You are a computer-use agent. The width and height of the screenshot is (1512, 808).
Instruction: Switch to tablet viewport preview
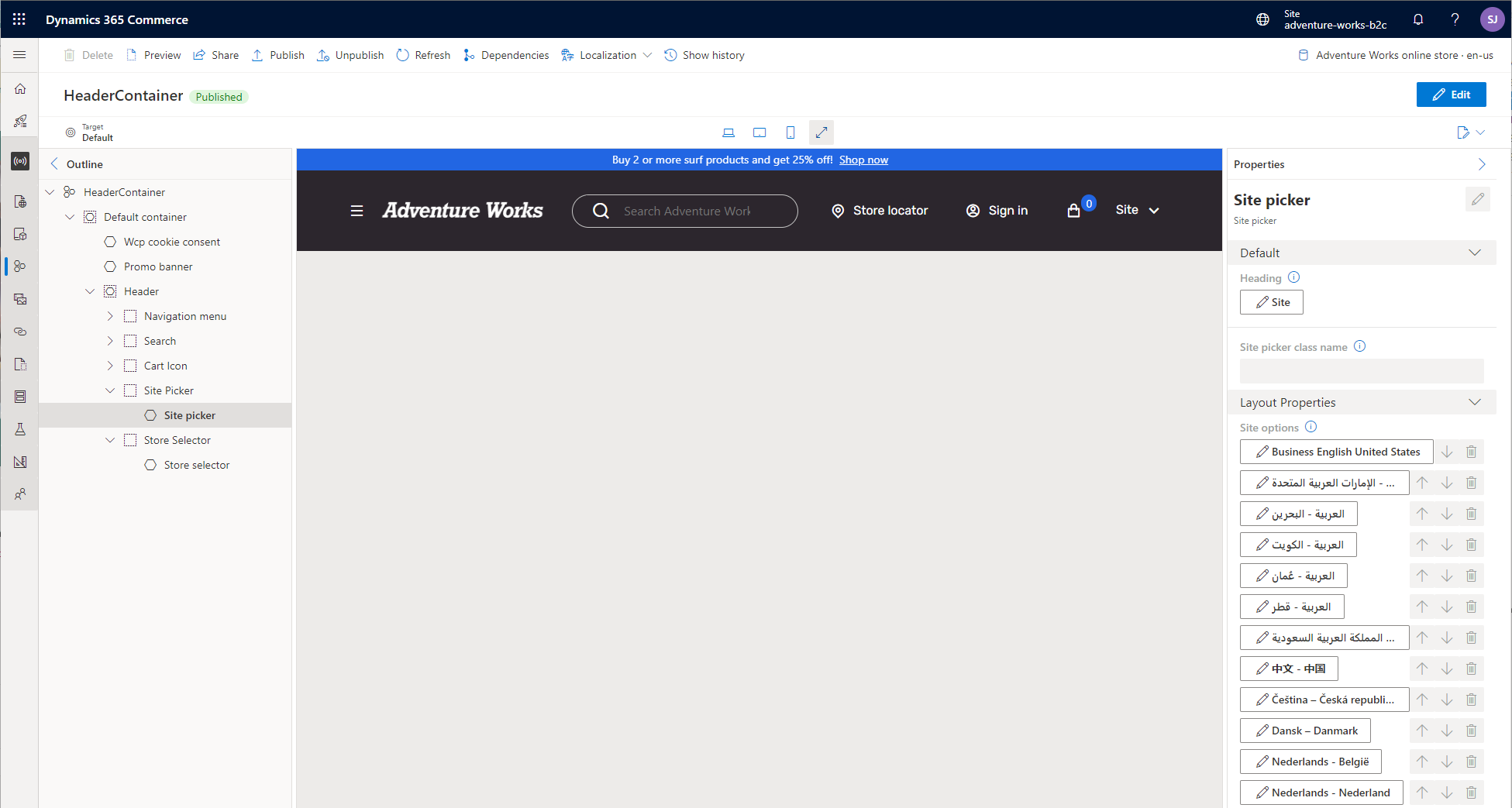pos(759,132)
